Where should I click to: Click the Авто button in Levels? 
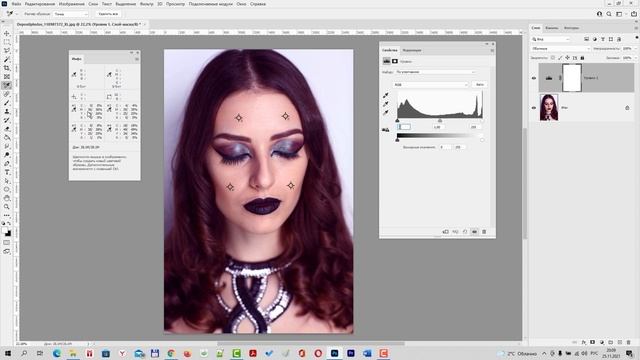point(480,84)
